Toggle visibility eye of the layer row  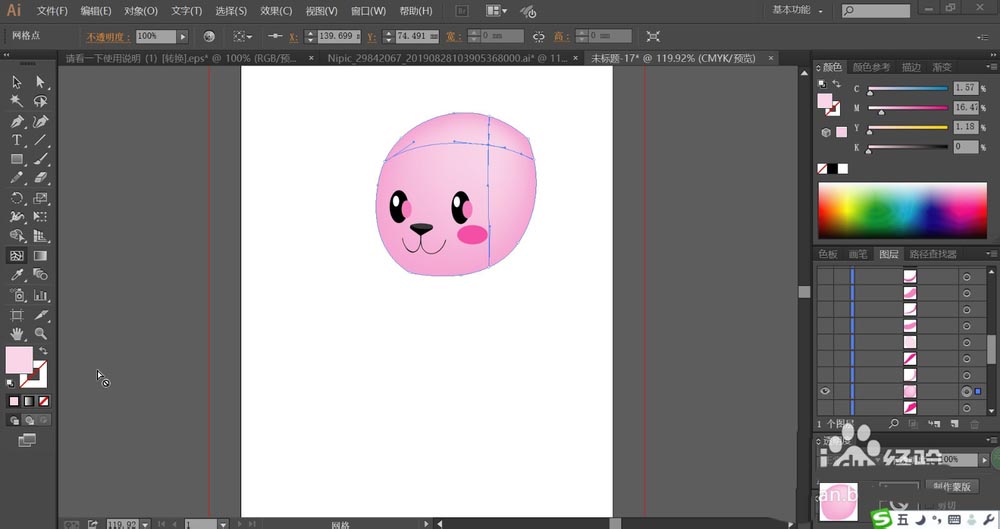(x=825, y=391)
